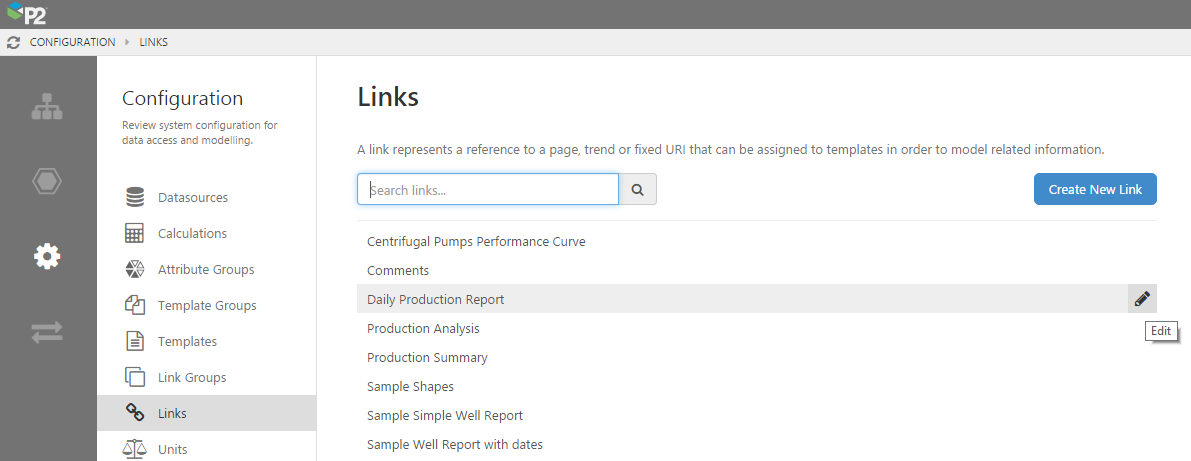Select the Production Summary link row

pos(427,358)
